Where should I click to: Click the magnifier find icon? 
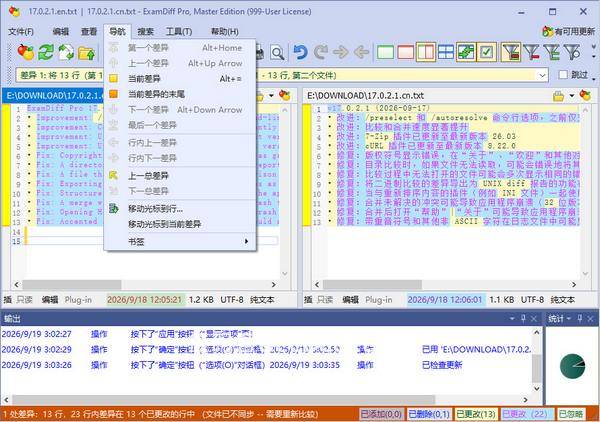coord(277,53)
